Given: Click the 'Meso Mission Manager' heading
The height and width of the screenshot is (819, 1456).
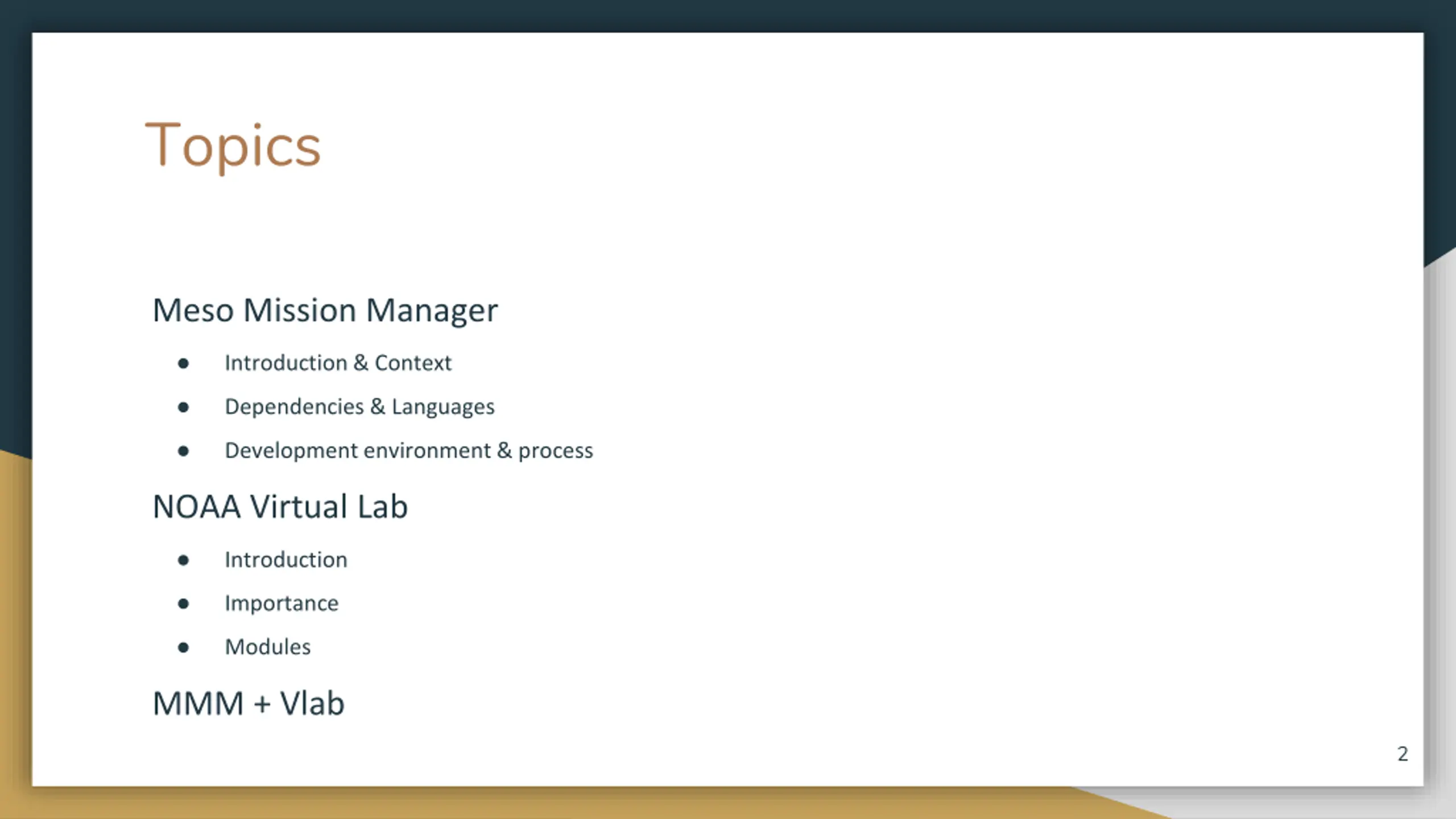Looking at the screenshot, I should (325, 311).
